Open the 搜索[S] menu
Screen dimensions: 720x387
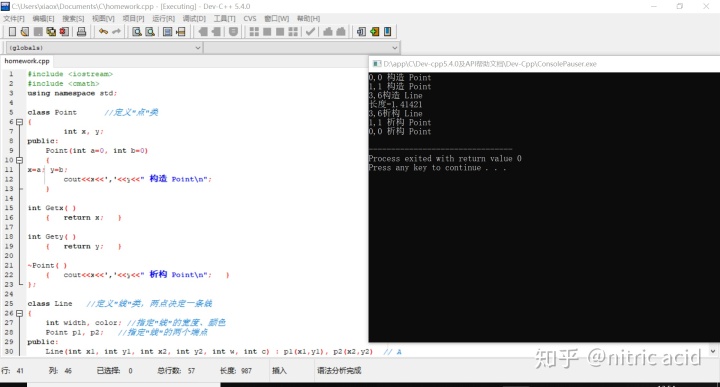(73, 18)
